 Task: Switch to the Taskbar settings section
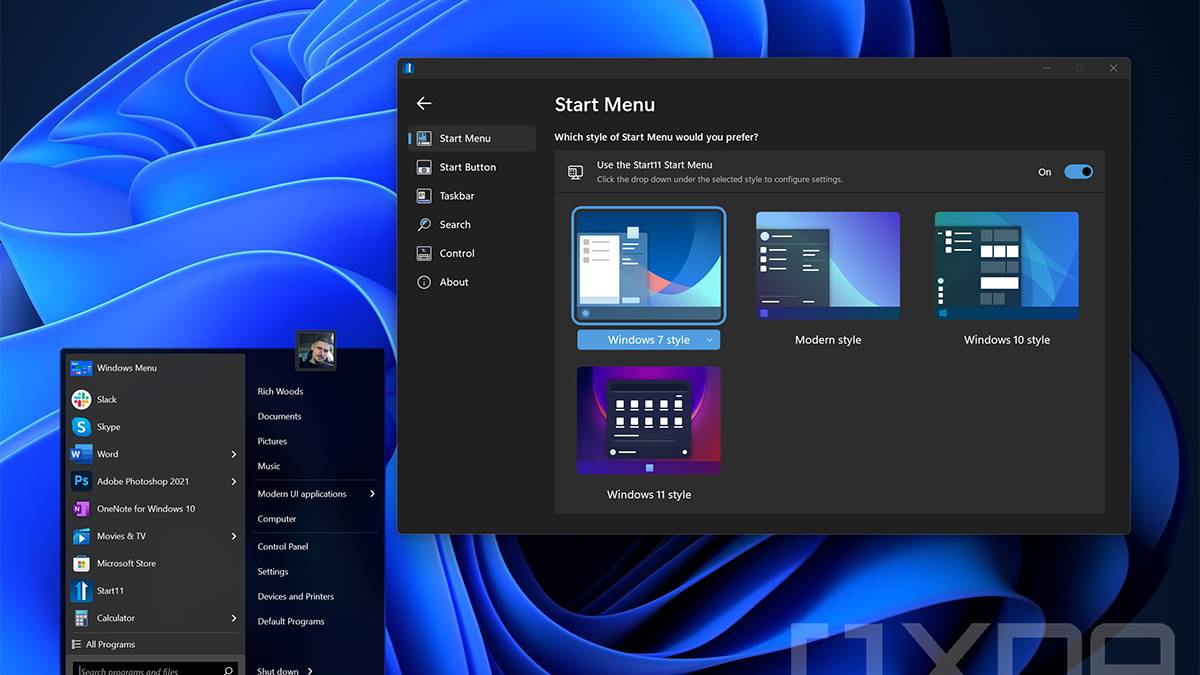(457, 196)
